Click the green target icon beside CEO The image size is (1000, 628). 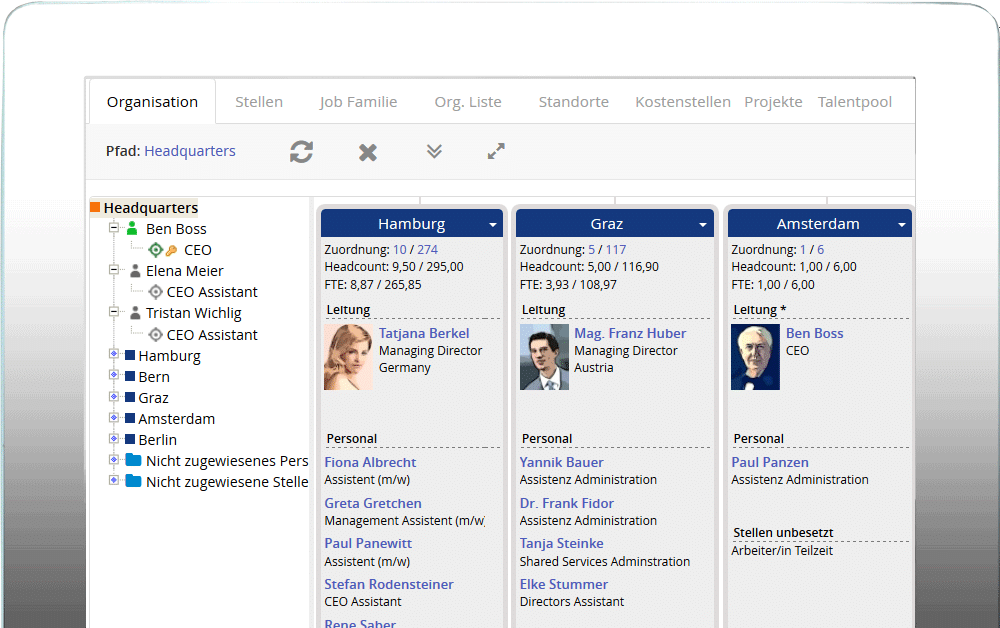point(156,250)
